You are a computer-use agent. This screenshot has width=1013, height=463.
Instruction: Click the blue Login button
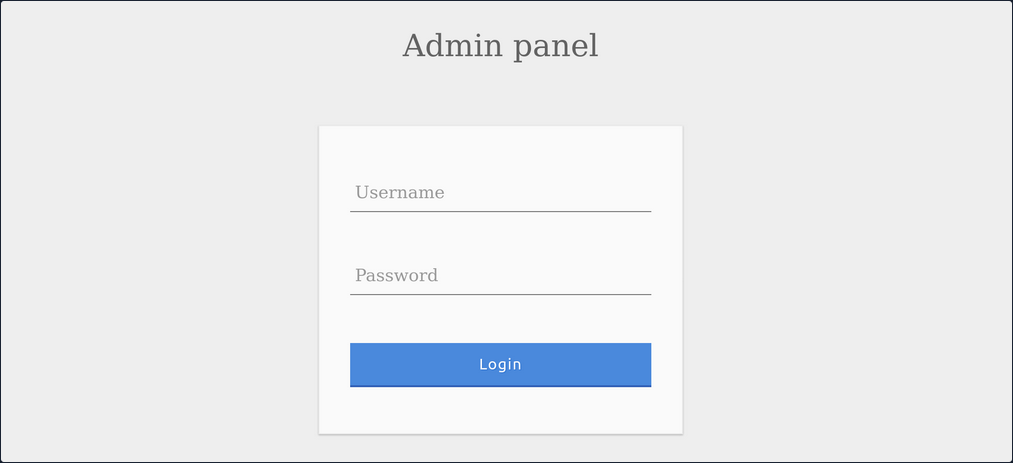(500, 365)
